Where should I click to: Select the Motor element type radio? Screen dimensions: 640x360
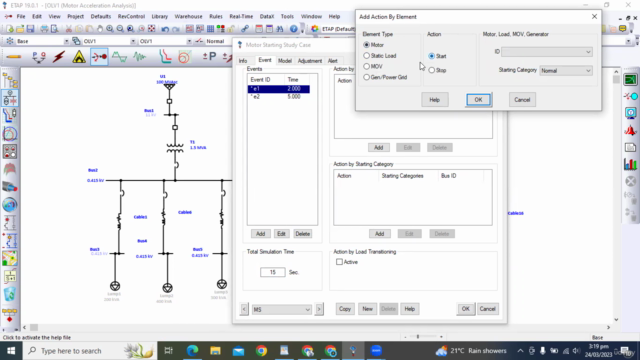click(x=367, y=45)
